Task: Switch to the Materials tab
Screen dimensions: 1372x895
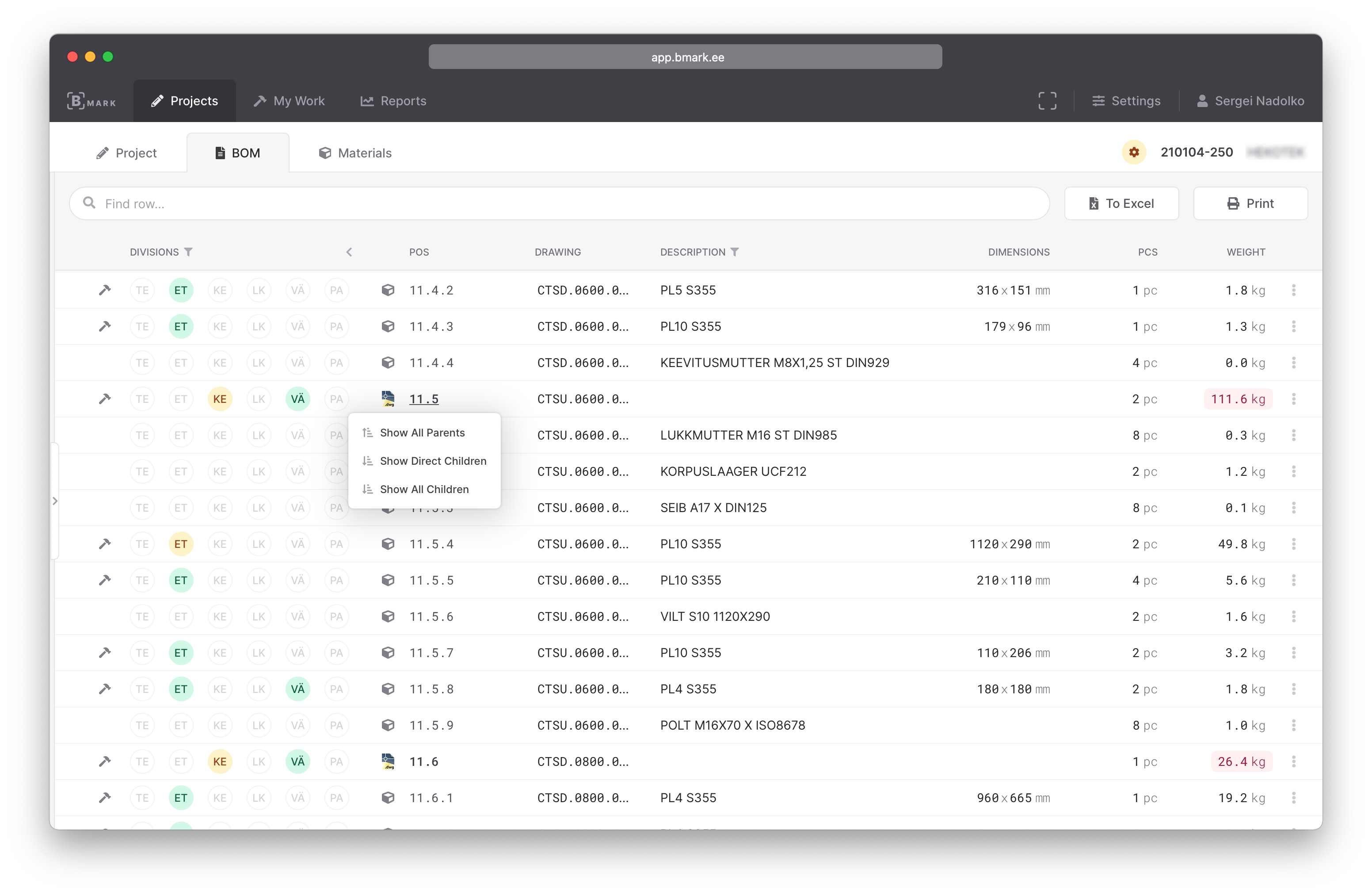Action: pos(354,153)
